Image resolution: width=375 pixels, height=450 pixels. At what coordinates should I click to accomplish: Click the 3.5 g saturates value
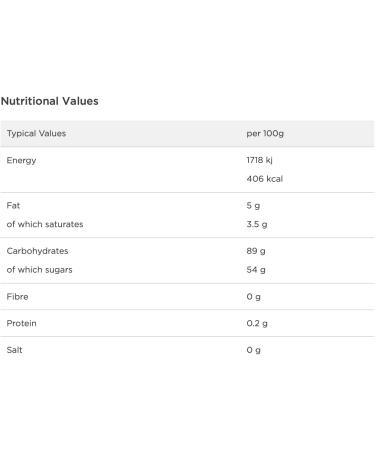[257, 224]
